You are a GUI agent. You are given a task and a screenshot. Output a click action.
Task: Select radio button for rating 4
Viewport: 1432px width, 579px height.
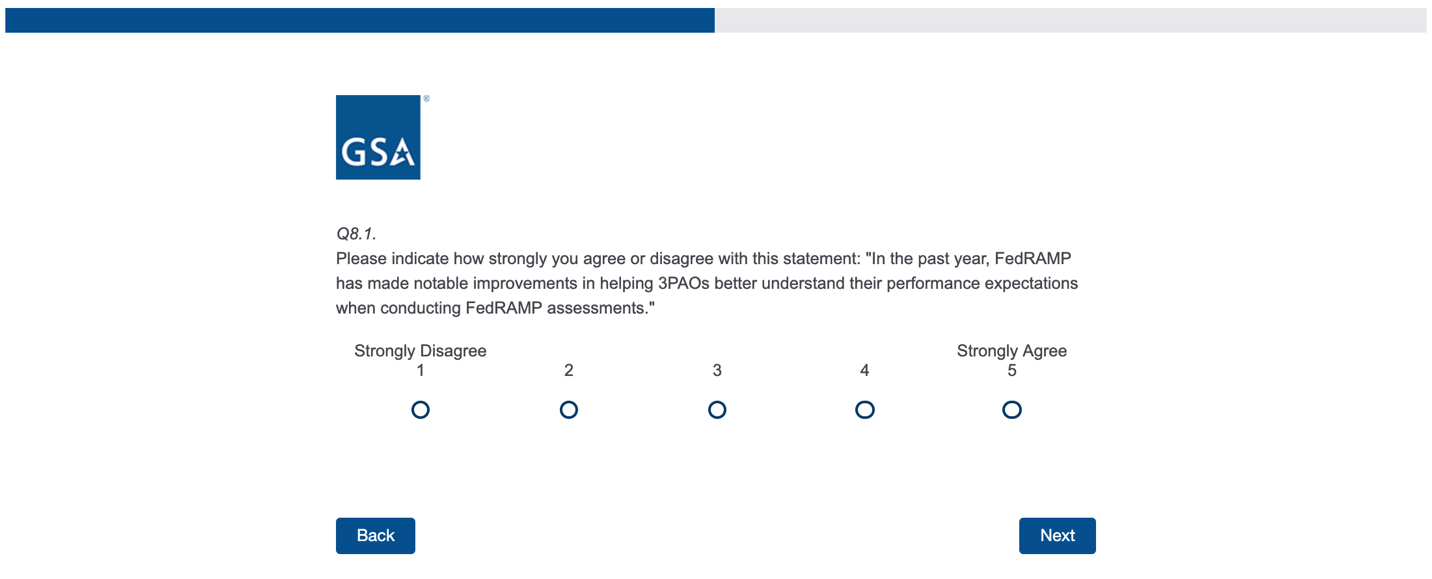point(865,410)
